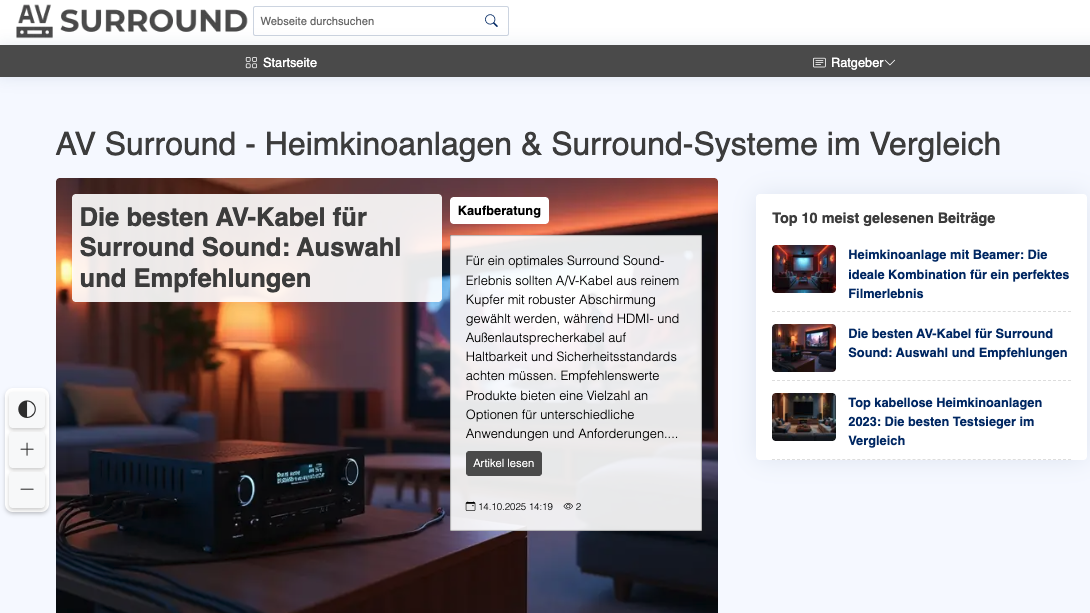The width and height of the screenshot is (1090, 613).
Task: Click the AV-Kabel hero headline
Action: 240,247
